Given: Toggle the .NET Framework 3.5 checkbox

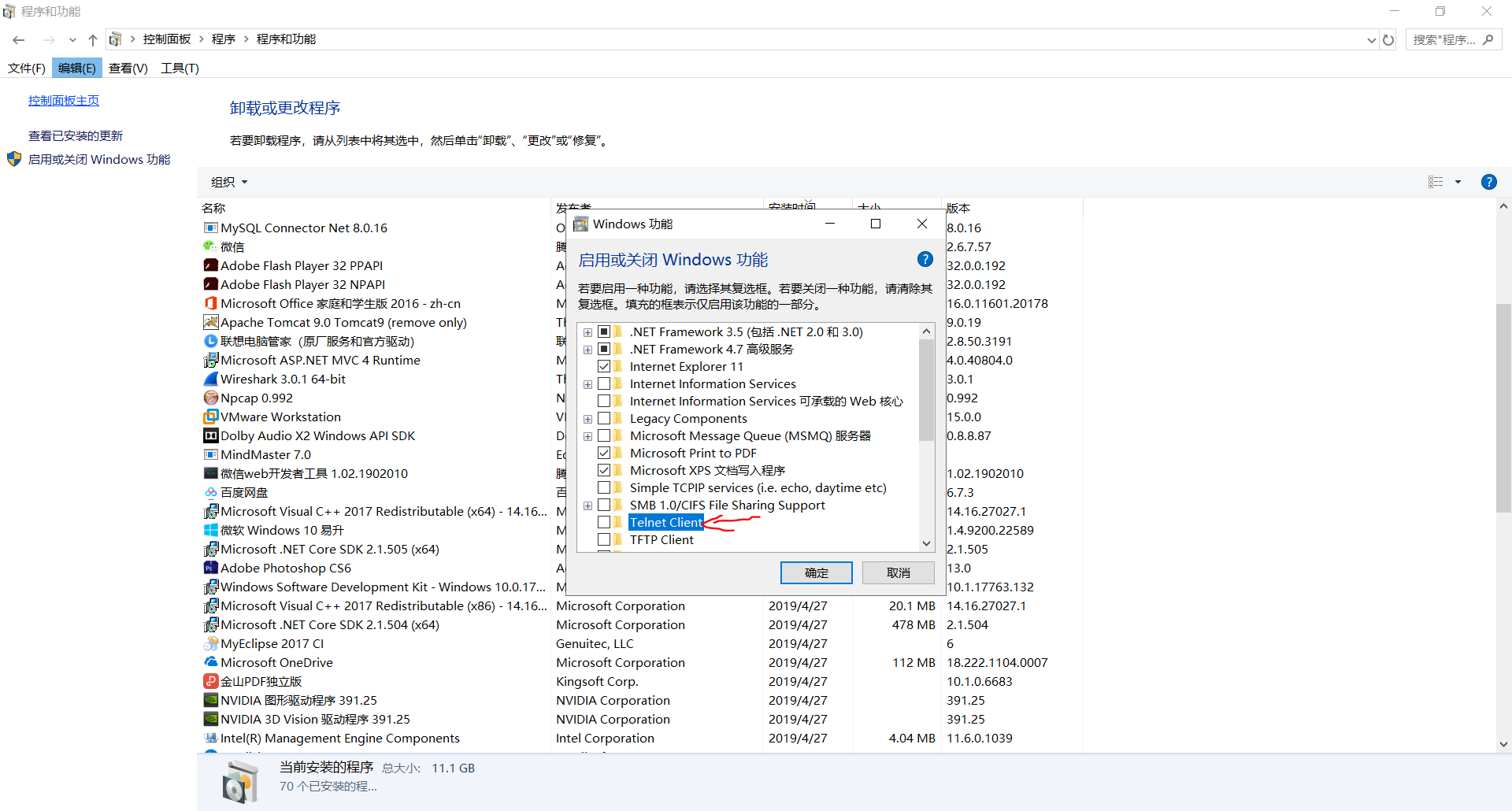Looking at the screenshot, I should point(604,332).
